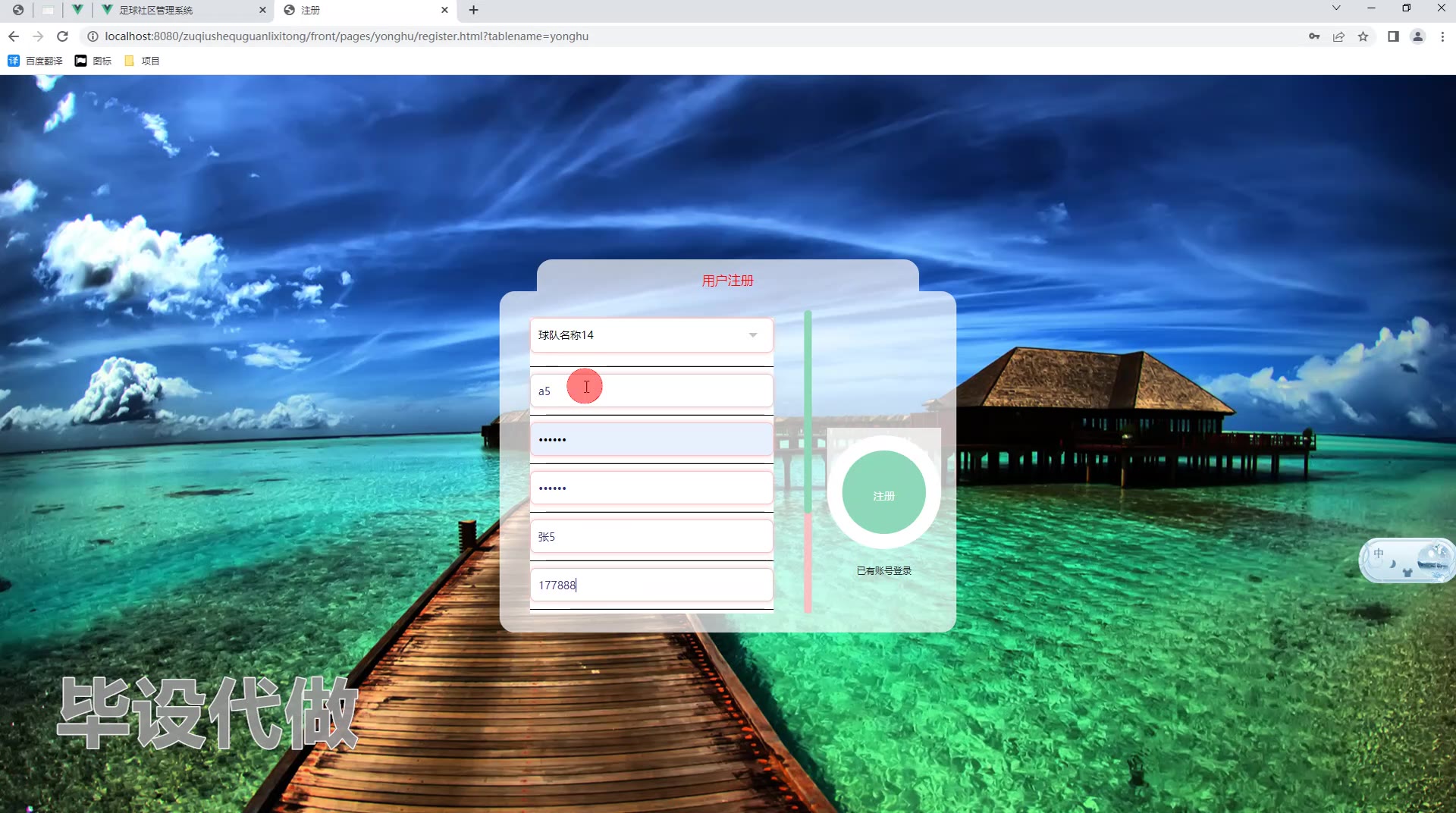Open the 球队名称14 team dropdown

[651, 335]
